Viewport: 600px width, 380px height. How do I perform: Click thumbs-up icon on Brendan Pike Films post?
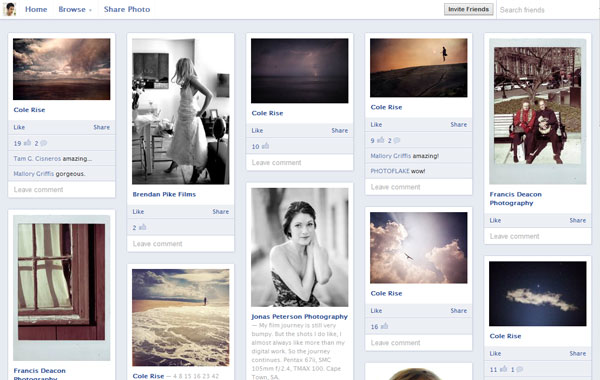pyautogui.click(x=142, y=227)
